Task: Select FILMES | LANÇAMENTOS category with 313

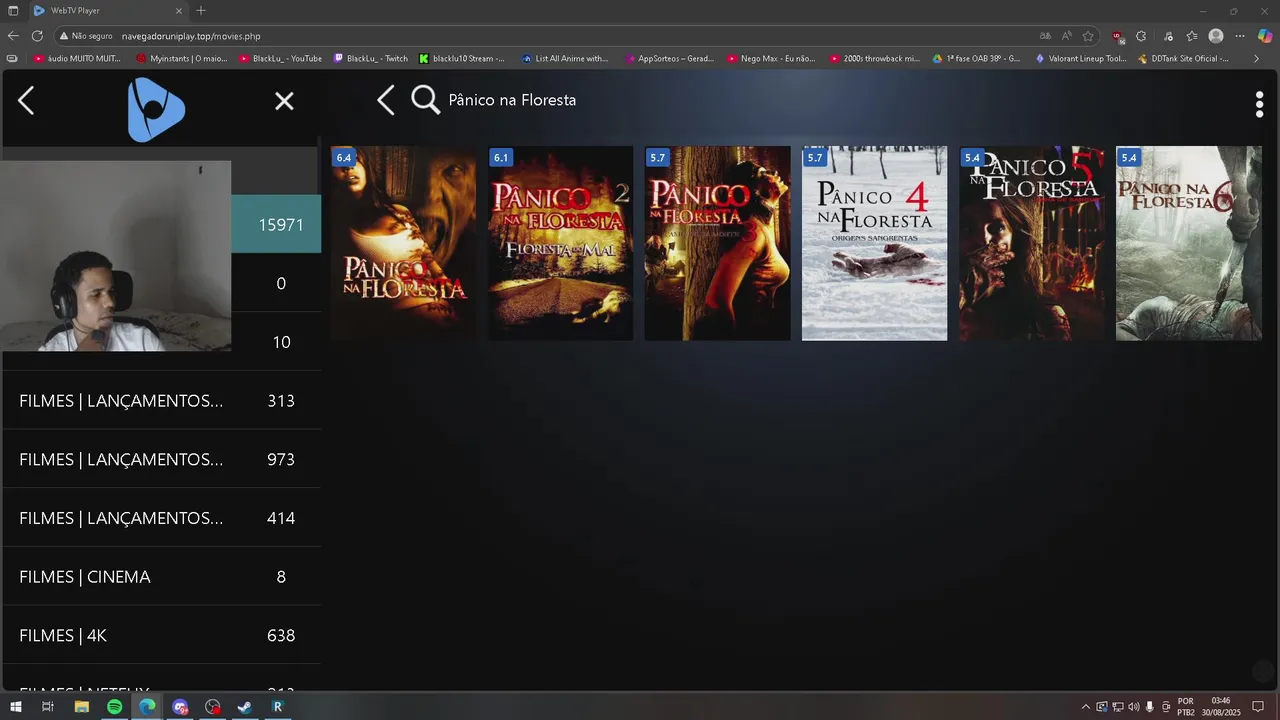Action: tap(161, 401)
